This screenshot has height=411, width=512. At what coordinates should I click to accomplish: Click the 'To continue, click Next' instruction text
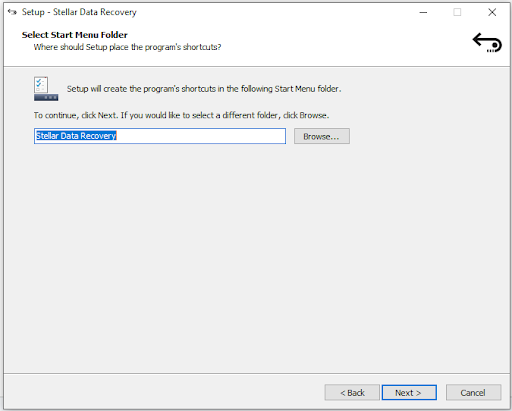[x=181, y=115]
